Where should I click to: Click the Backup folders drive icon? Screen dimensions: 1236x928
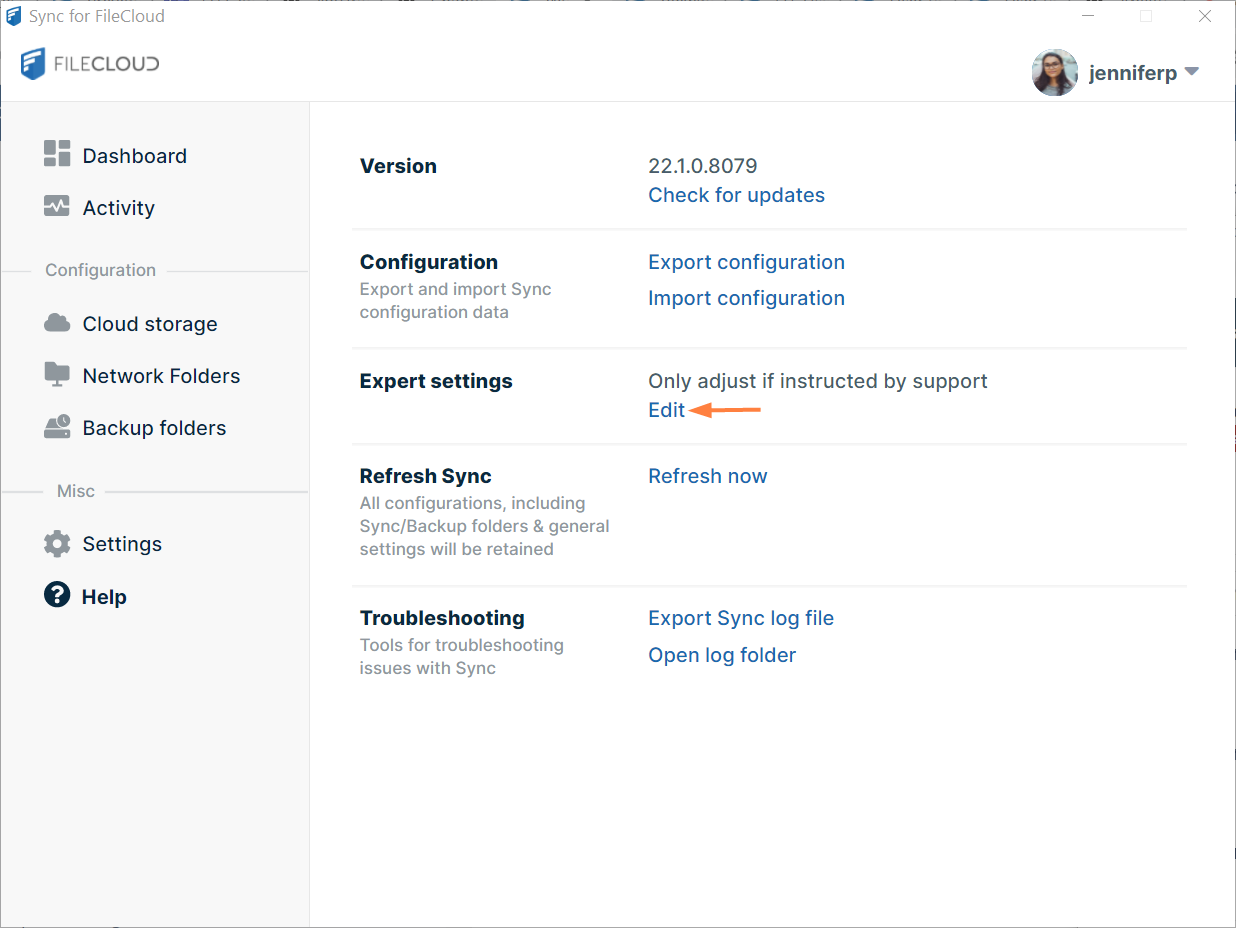pos(57,427)
